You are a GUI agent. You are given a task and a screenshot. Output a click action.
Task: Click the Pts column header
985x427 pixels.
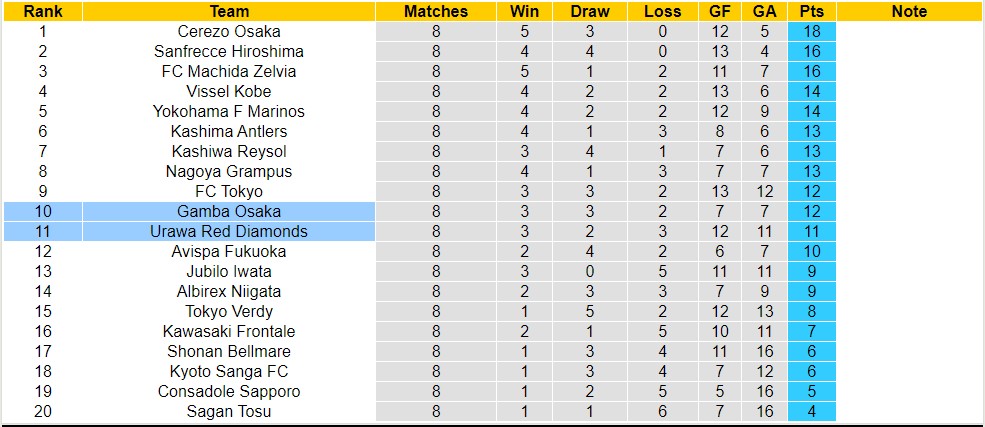(x=811, y=12)
